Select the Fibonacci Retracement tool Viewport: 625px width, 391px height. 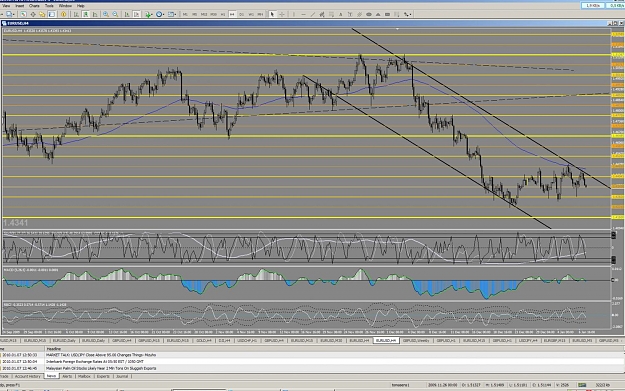(x=331, y=14)
